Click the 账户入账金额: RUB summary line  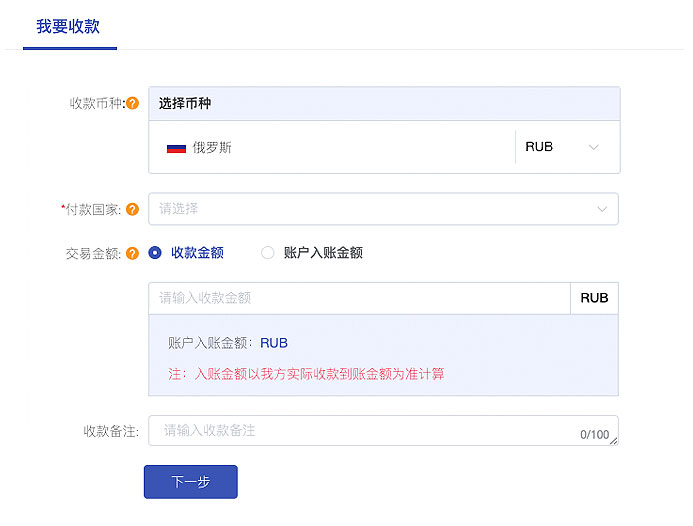[228, 343]
